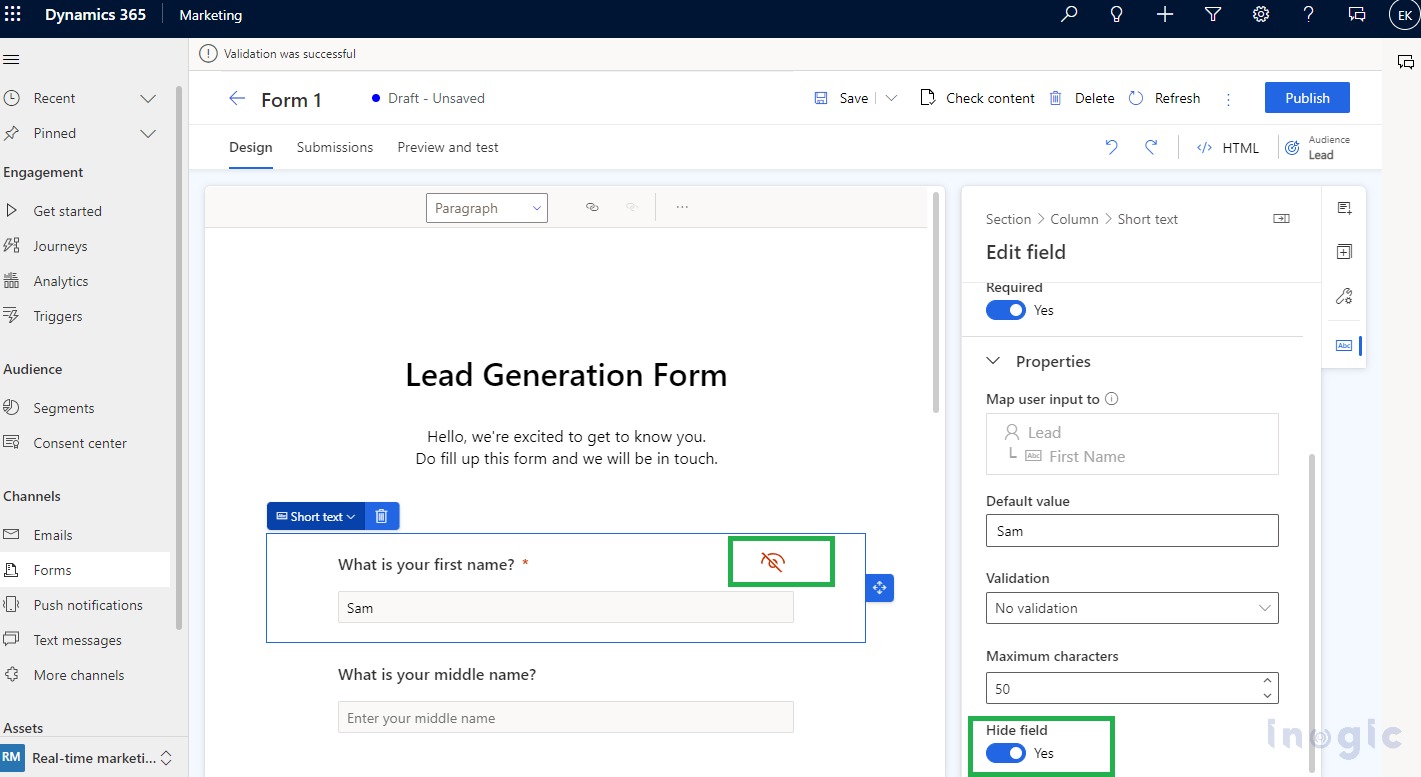Open the more options ellipsis in text toolbar

click(682, 208)
